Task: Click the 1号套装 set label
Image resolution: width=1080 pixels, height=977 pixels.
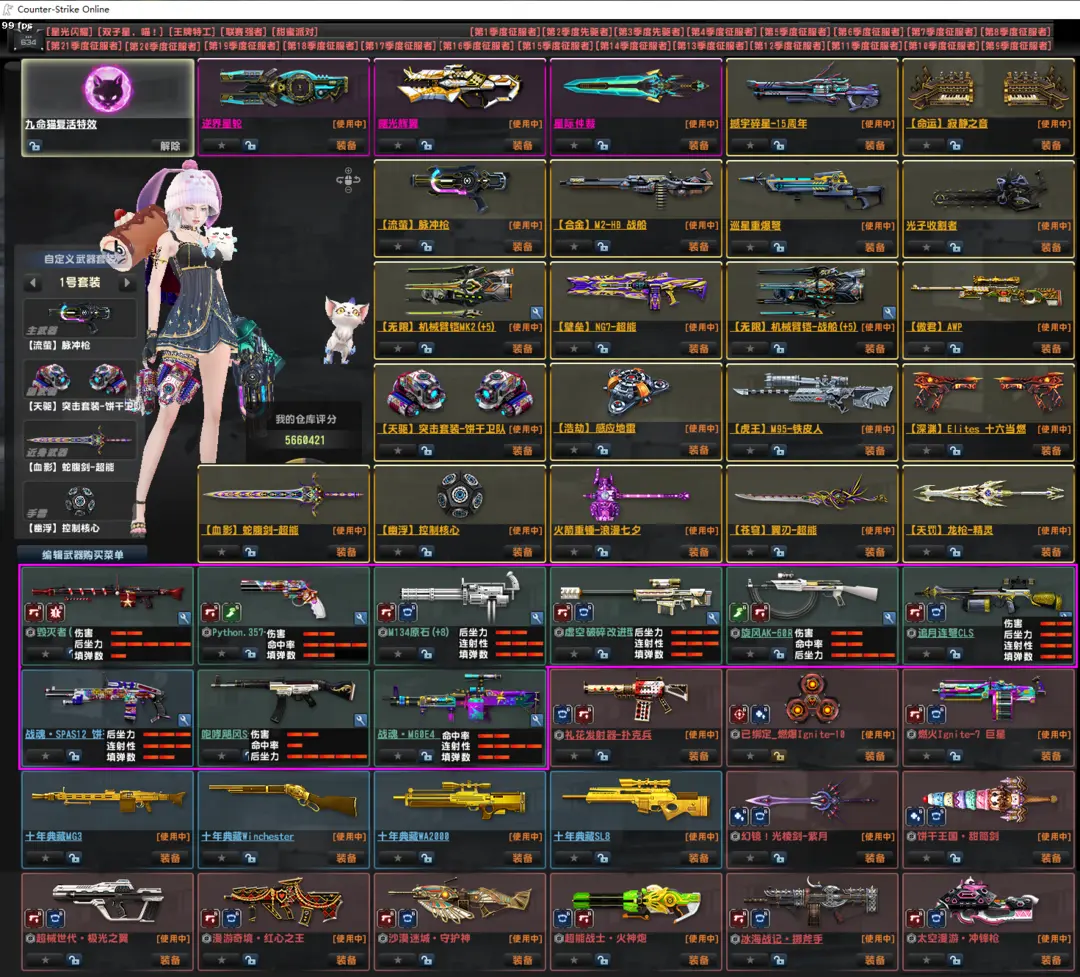Action: pyautogui.click(x=79, y=282)
